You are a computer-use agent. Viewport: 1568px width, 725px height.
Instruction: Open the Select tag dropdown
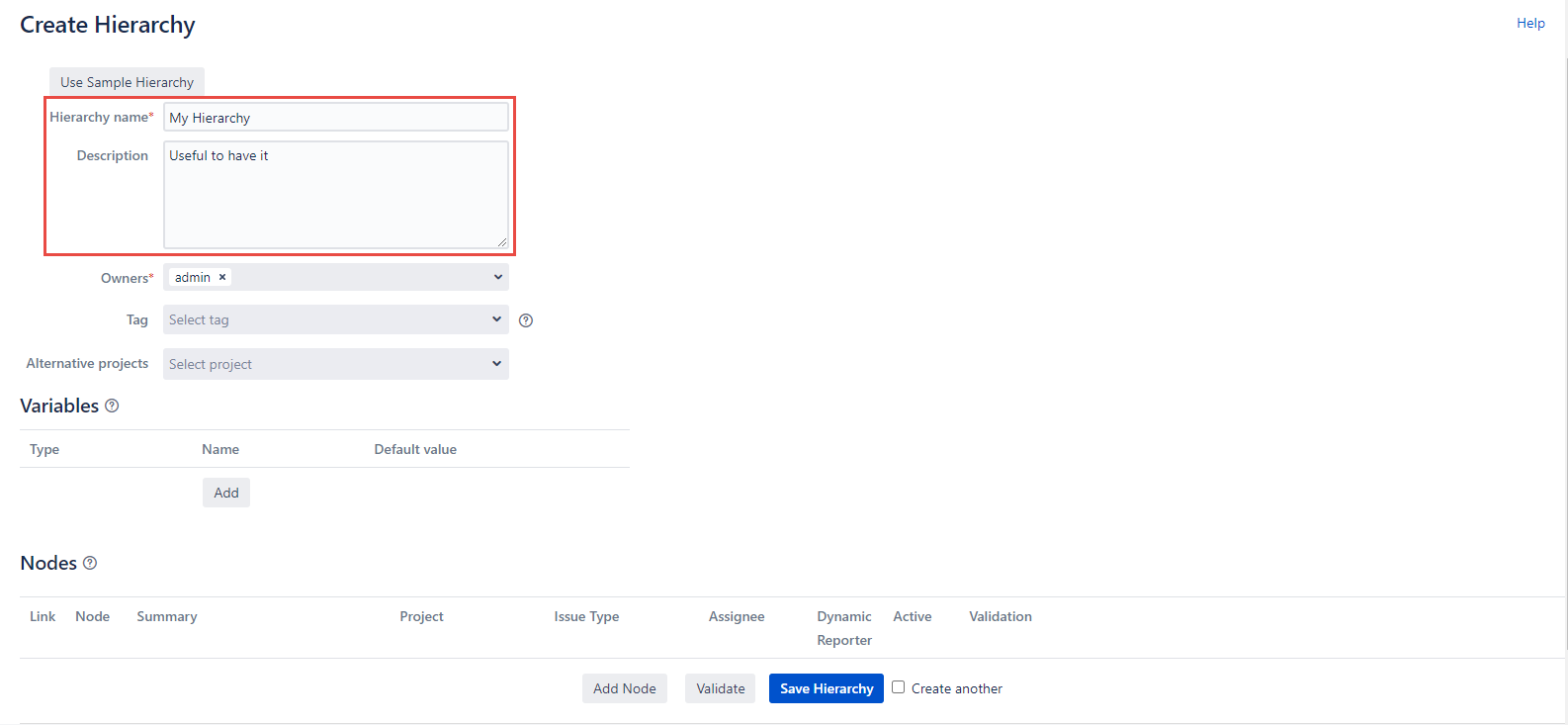[335, 319]
